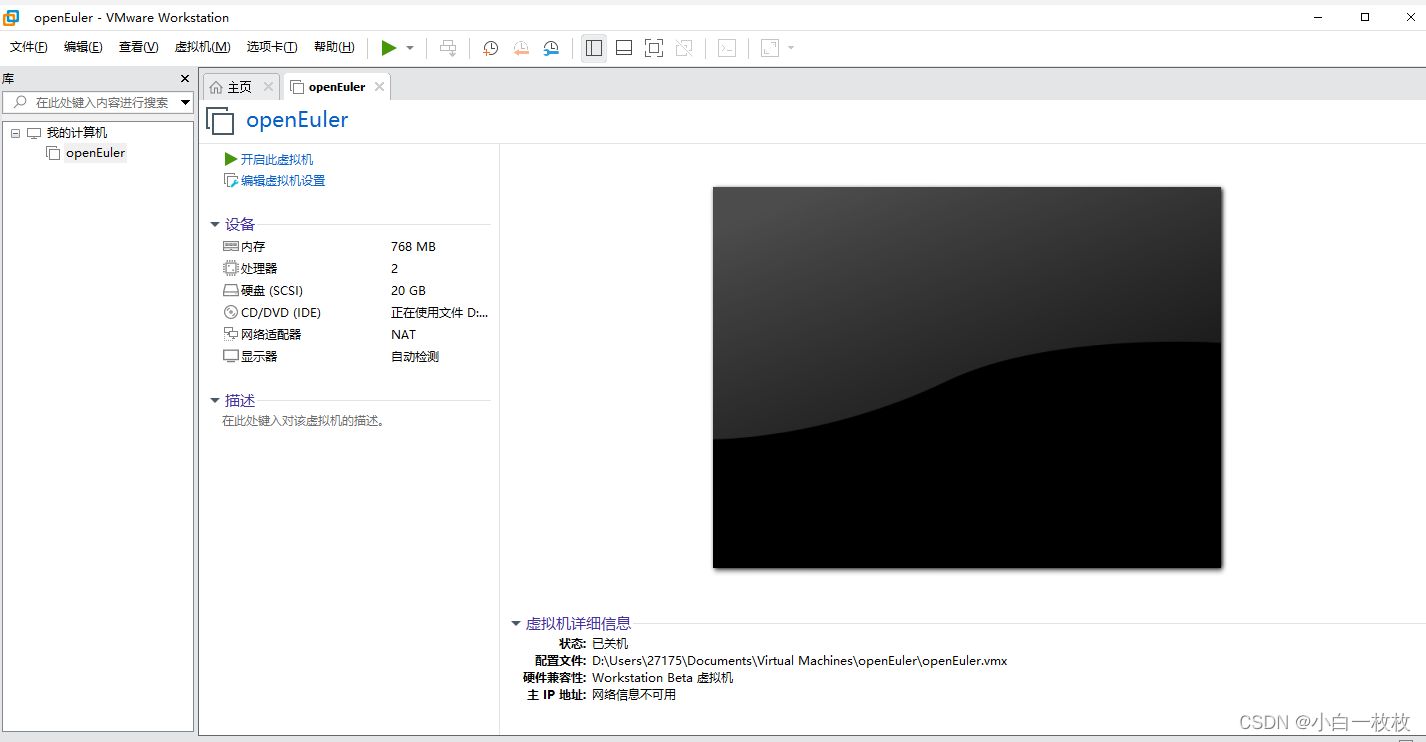This screenshot has width=1426, height=742.
Task: Click the VM icon beside openEuler tree item
Action: click(x=53, y=153)
